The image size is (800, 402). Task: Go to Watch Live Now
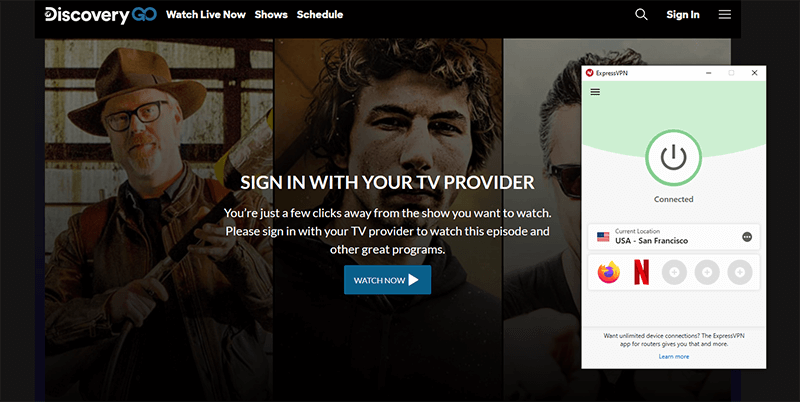[206, 15]
